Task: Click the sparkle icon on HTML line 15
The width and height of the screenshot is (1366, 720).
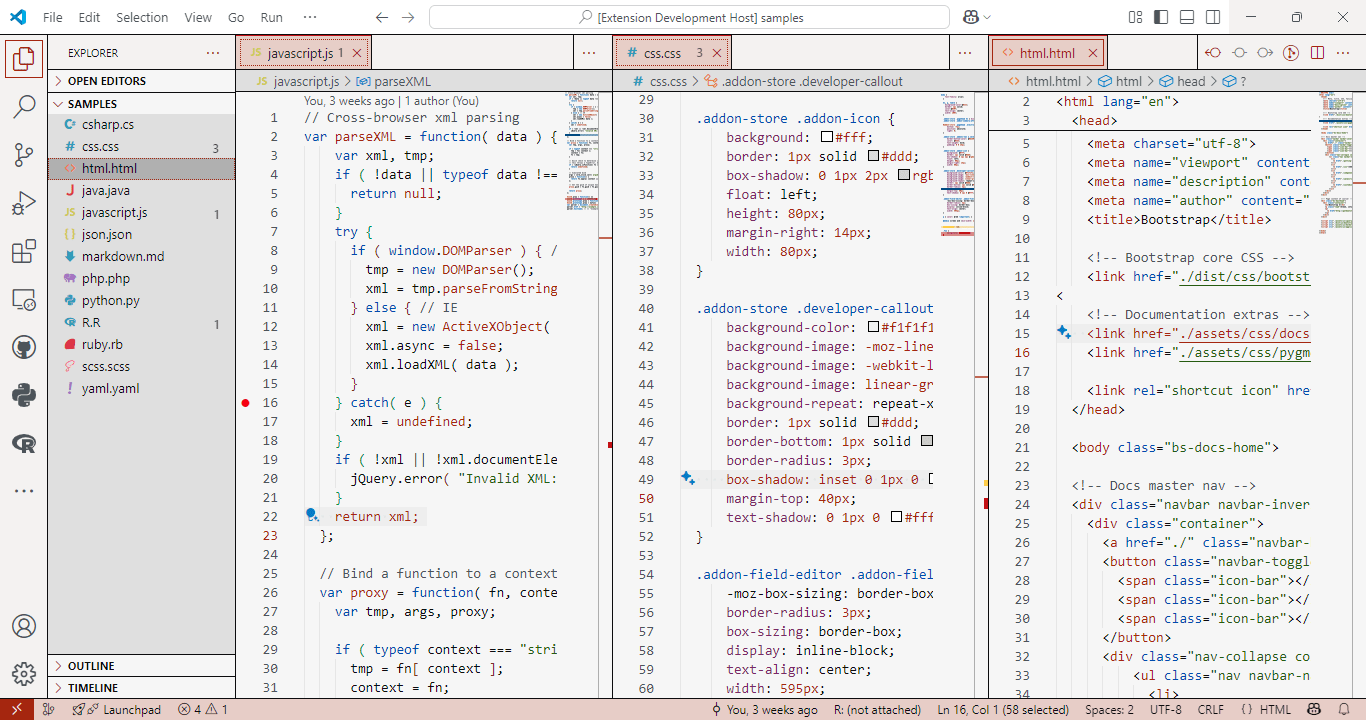Action: 1064,332
